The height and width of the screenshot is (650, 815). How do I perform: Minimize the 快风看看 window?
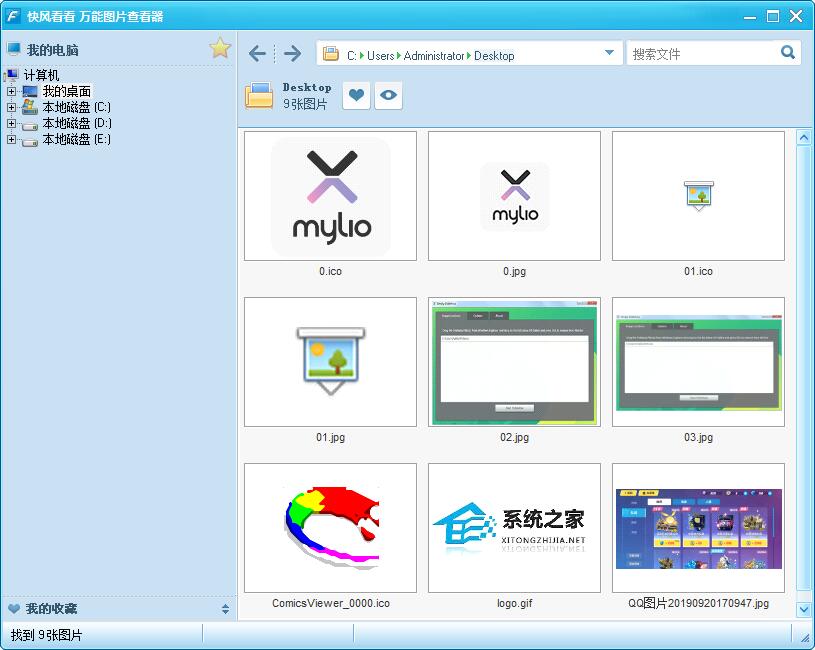[x=750, y=17]
